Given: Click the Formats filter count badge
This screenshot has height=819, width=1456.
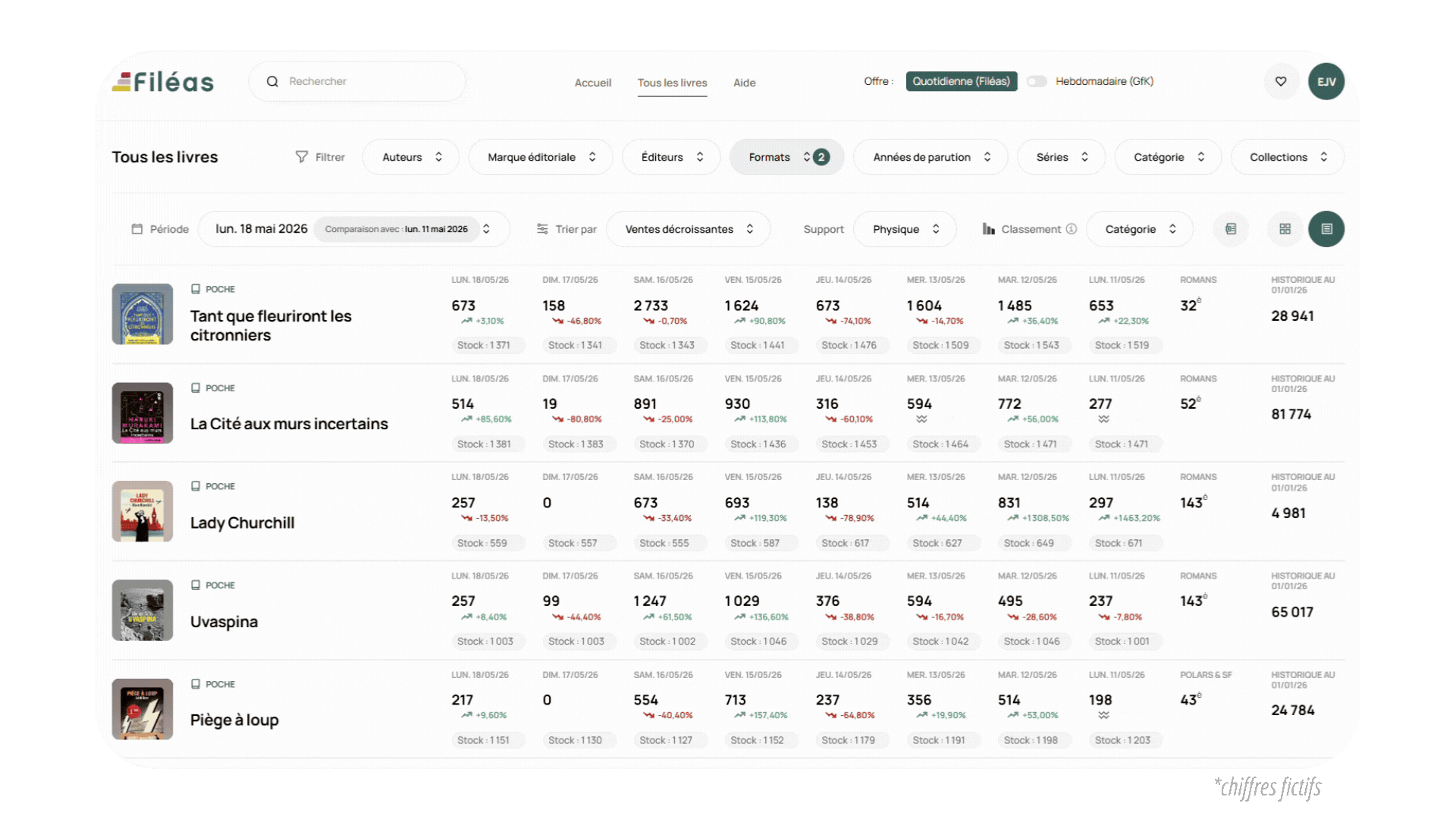Looking at the screenshot, I should 821,157.
